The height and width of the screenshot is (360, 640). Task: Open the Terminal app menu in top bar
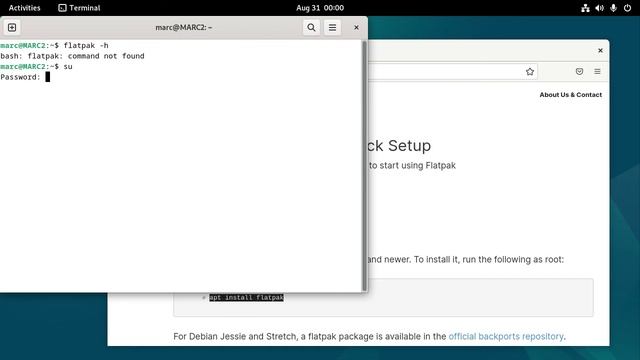79,8
